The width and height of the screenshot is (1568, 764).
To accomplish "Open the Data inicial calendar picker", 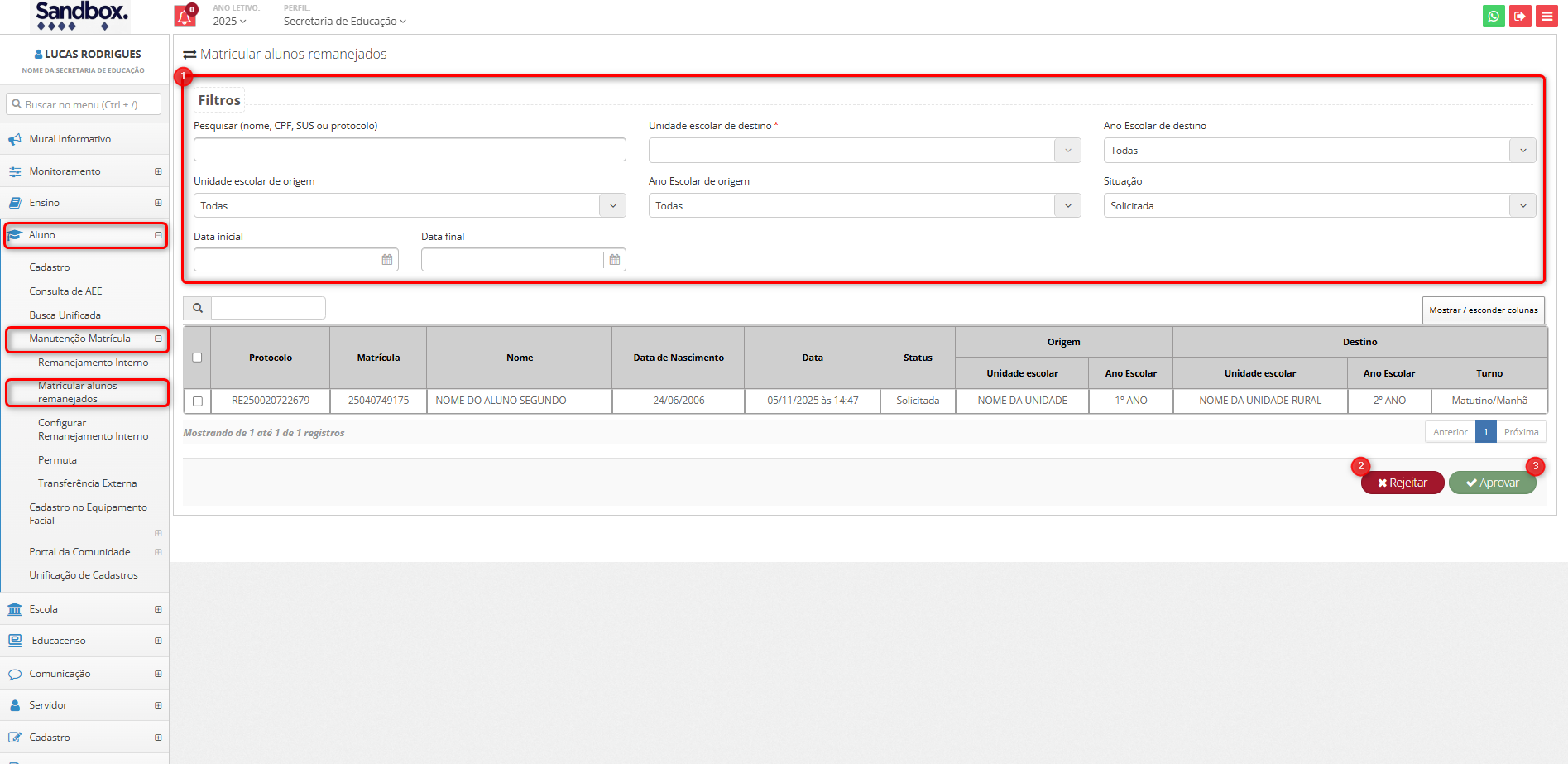I will (386, 260).
